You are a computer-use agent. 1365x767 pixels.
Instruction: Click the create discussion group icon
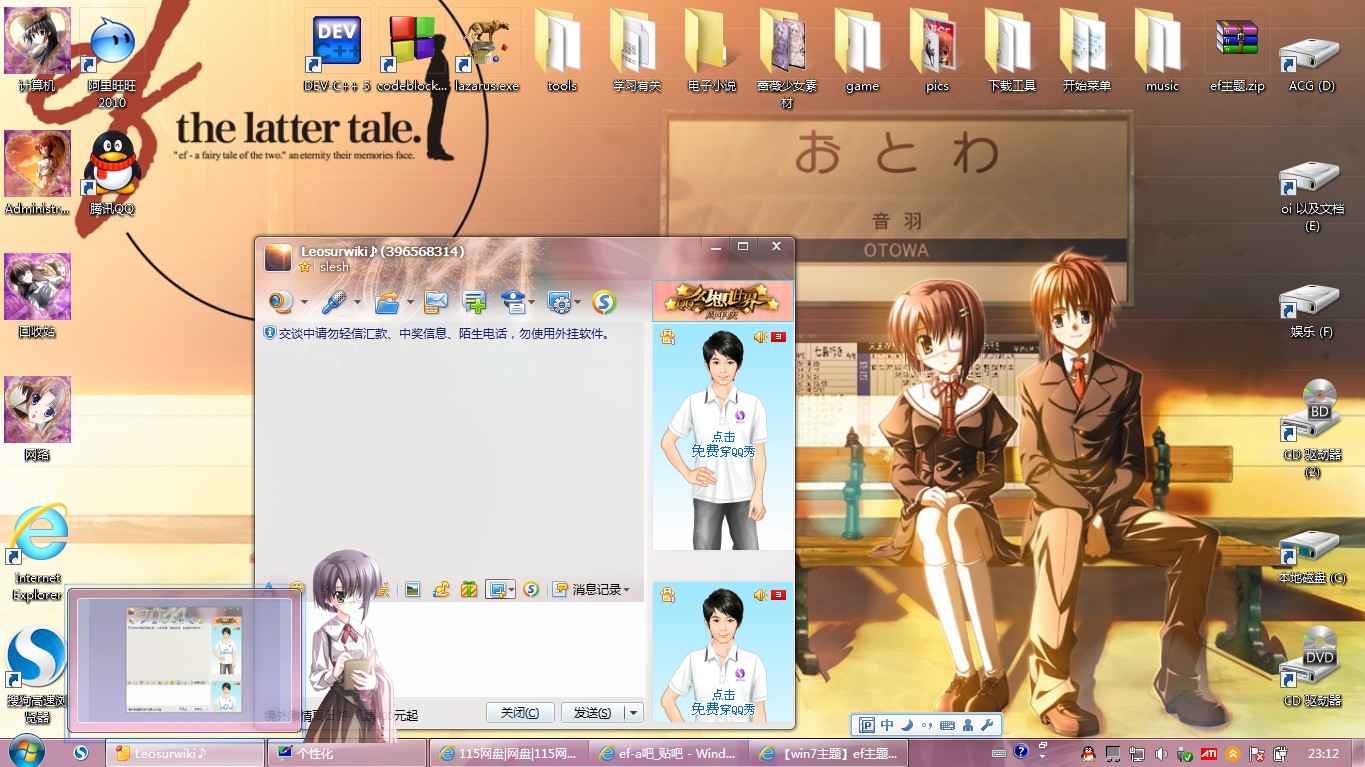click(474, 301)
